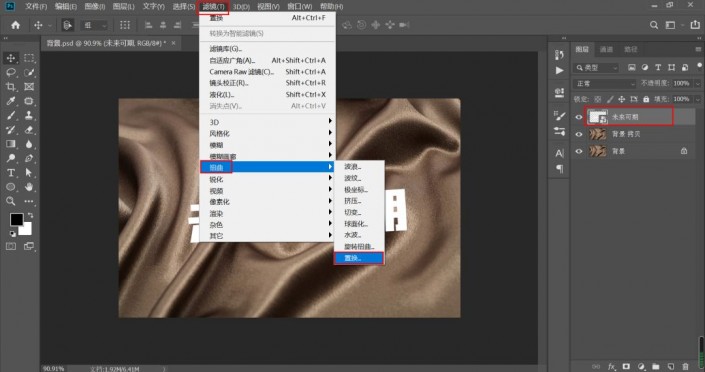
Task: Click the search magnifier in options bar
Action: pyautogui.click(x=654, y=25)
